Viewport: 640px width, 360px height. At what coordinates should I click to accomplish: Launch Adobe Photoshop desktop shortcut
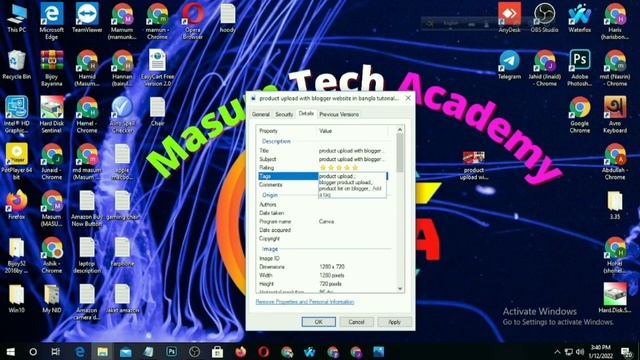pos(580,68)
